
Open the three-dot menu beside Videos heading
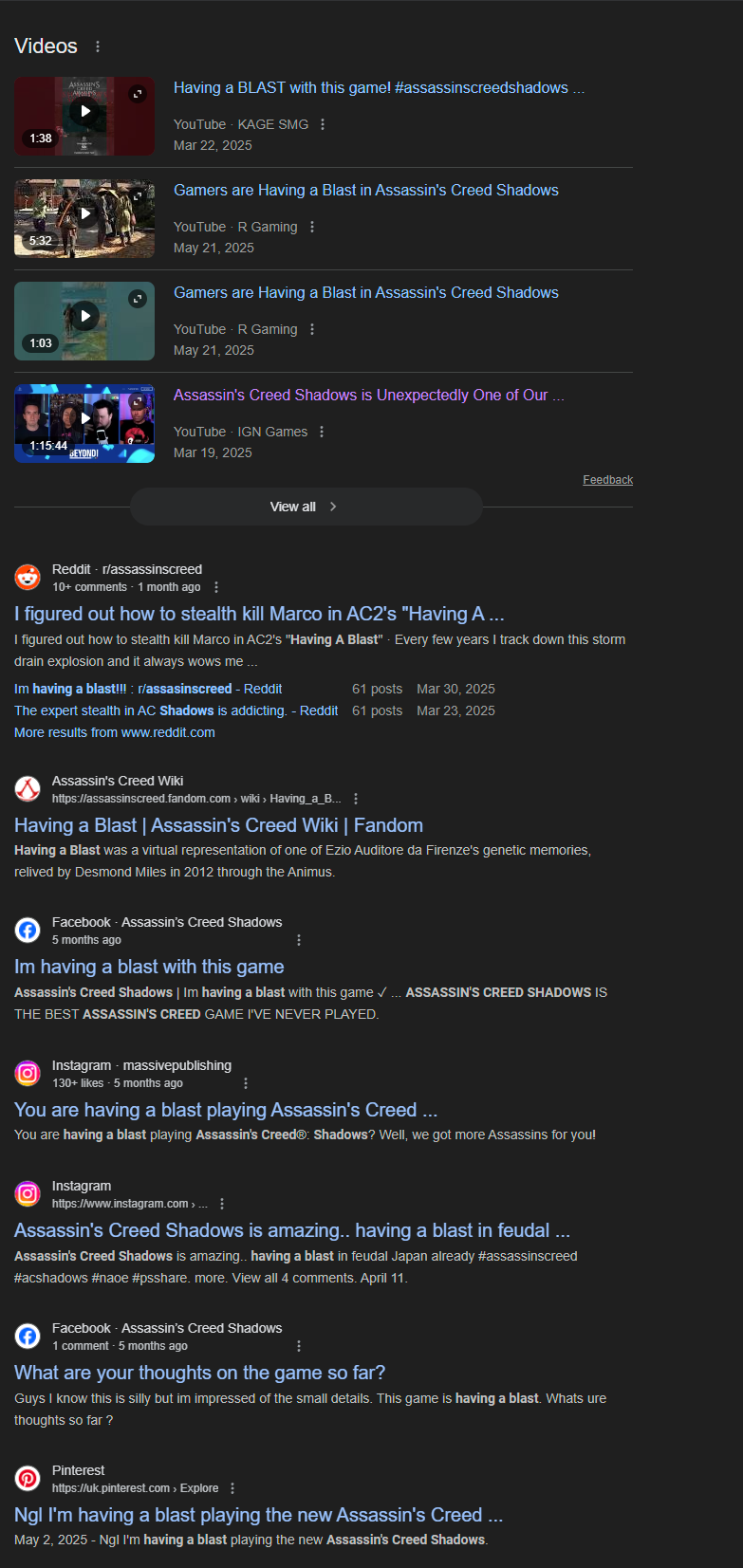tap(98, 46)
